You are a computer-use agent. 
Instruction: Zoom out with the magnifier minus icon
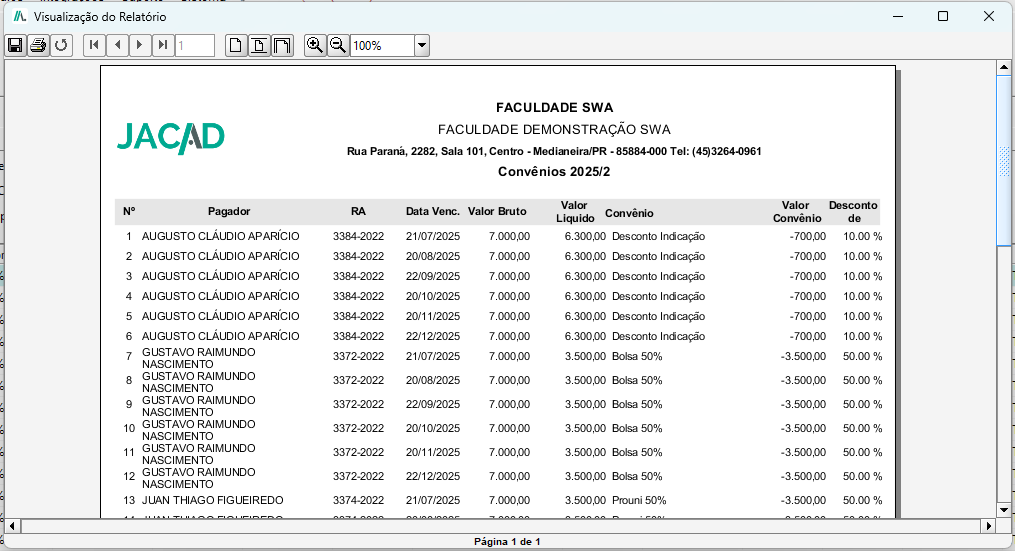(x=338, y=45)
